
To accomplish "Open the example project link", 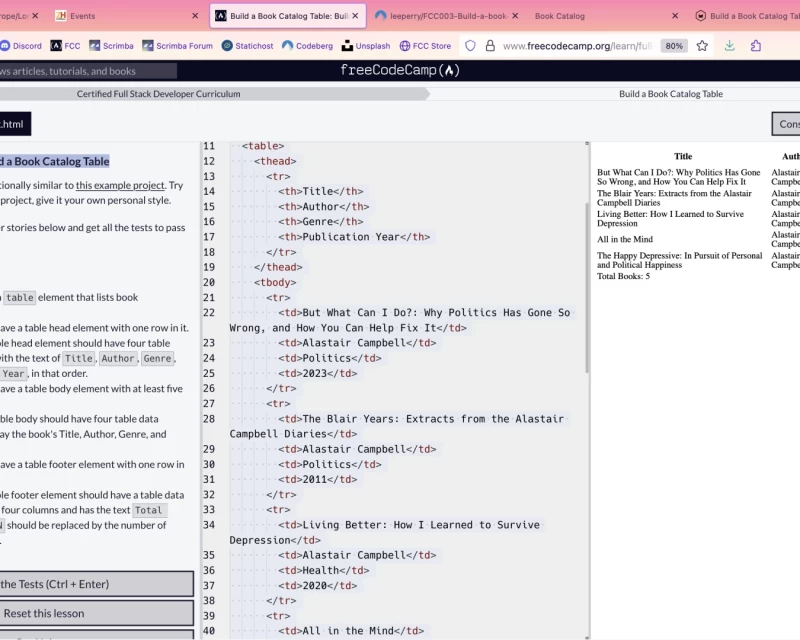I will pos(120,185).
